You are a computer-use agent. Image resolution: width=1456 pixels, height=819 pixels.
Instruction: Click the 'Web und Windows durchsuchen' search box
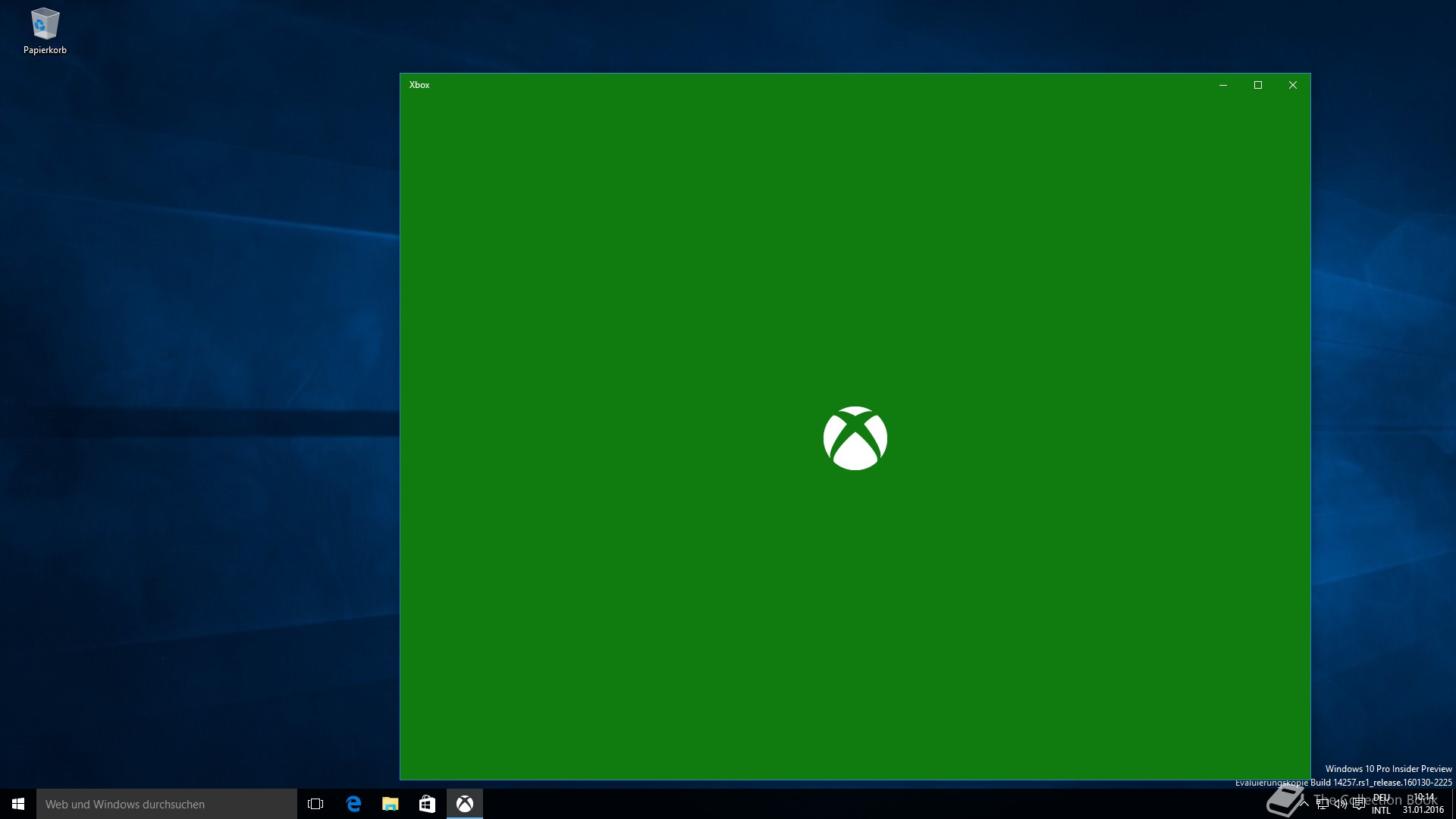click(167, 804)
